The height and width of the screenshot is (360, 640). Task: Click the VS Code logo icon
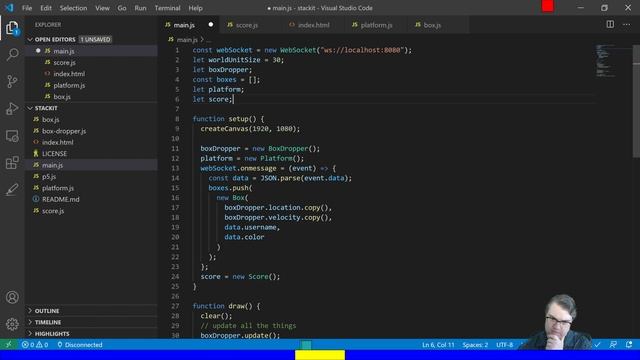(9, 8)
